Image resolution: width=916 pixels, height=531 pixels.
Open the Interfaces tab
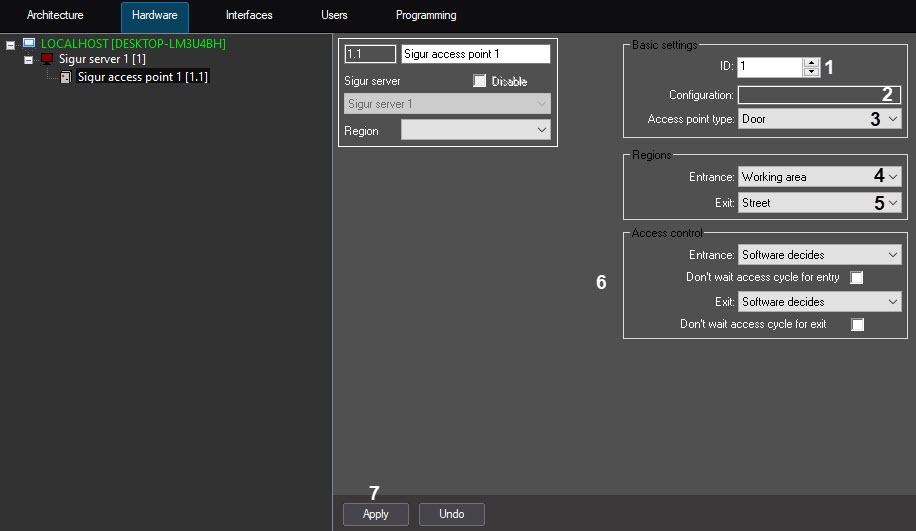pyautogui.click(x=249, y=16)
